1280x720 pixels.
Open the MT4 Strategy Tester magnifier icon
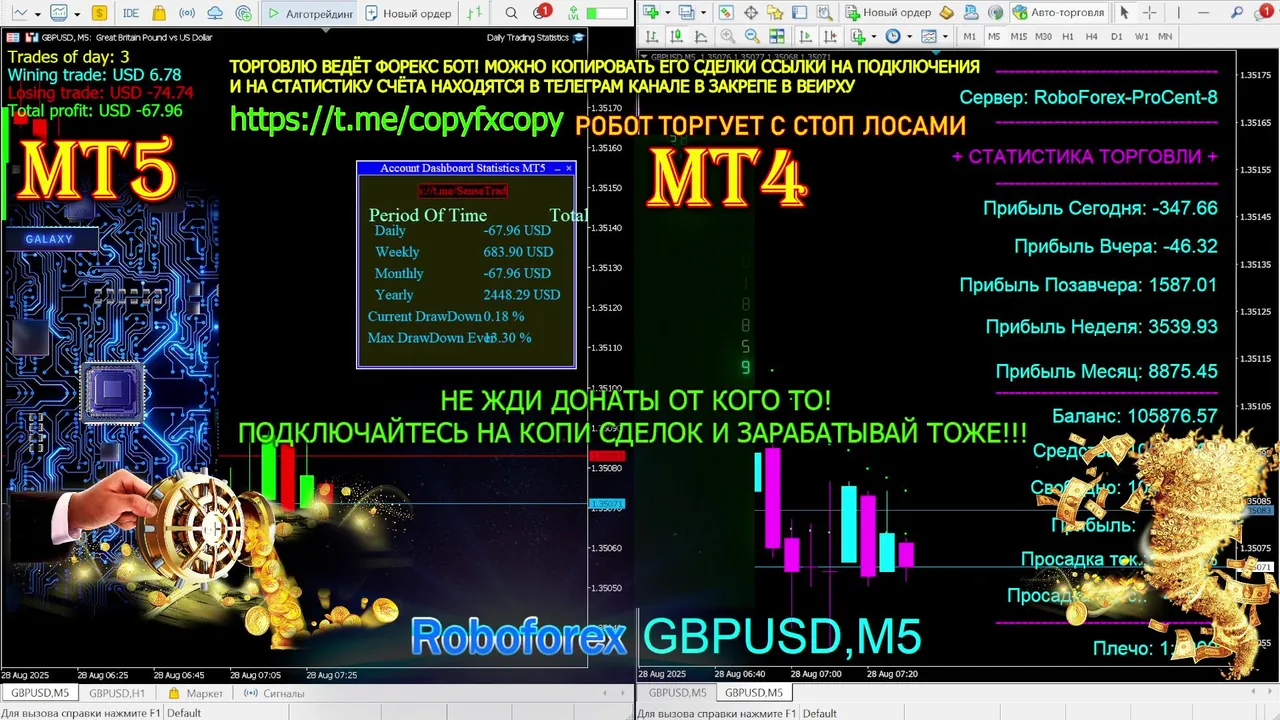tap(824, 12)
